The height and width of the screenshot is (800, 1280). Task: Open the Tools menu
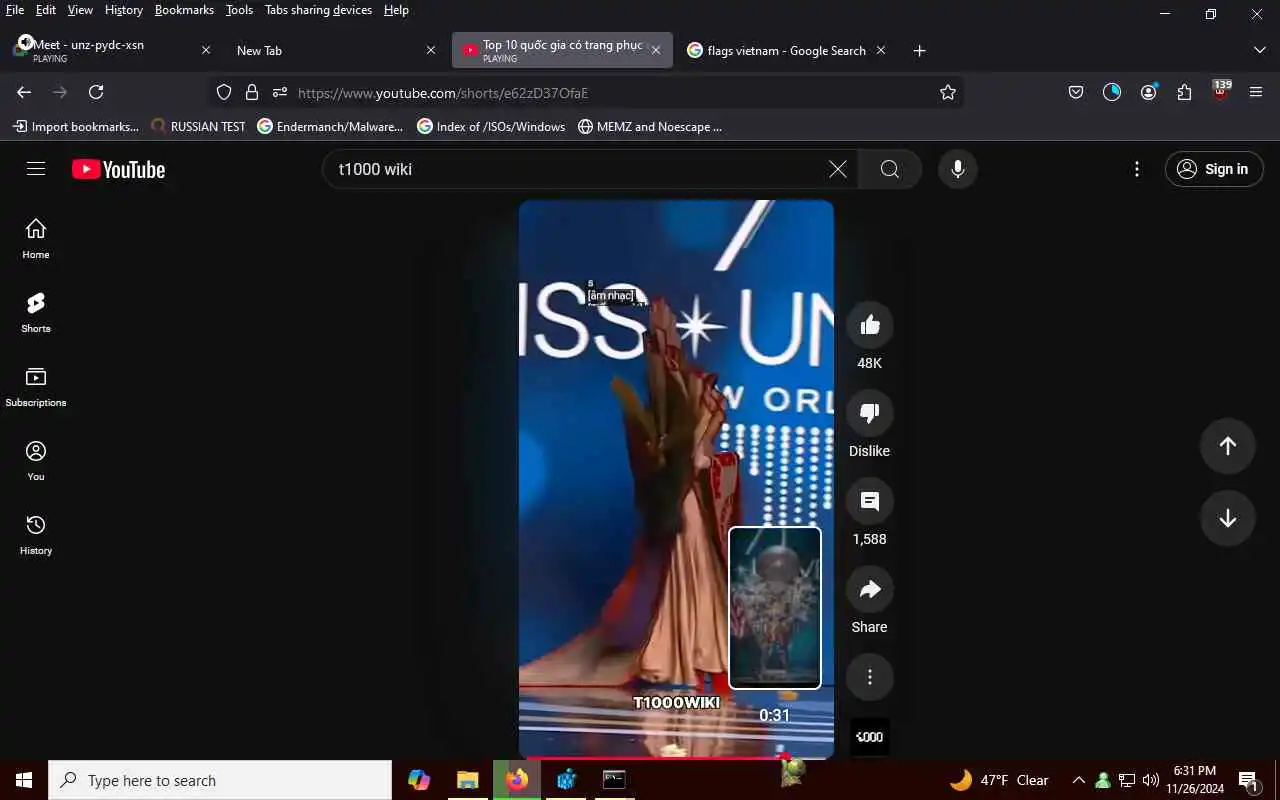(x=239, y=10)
